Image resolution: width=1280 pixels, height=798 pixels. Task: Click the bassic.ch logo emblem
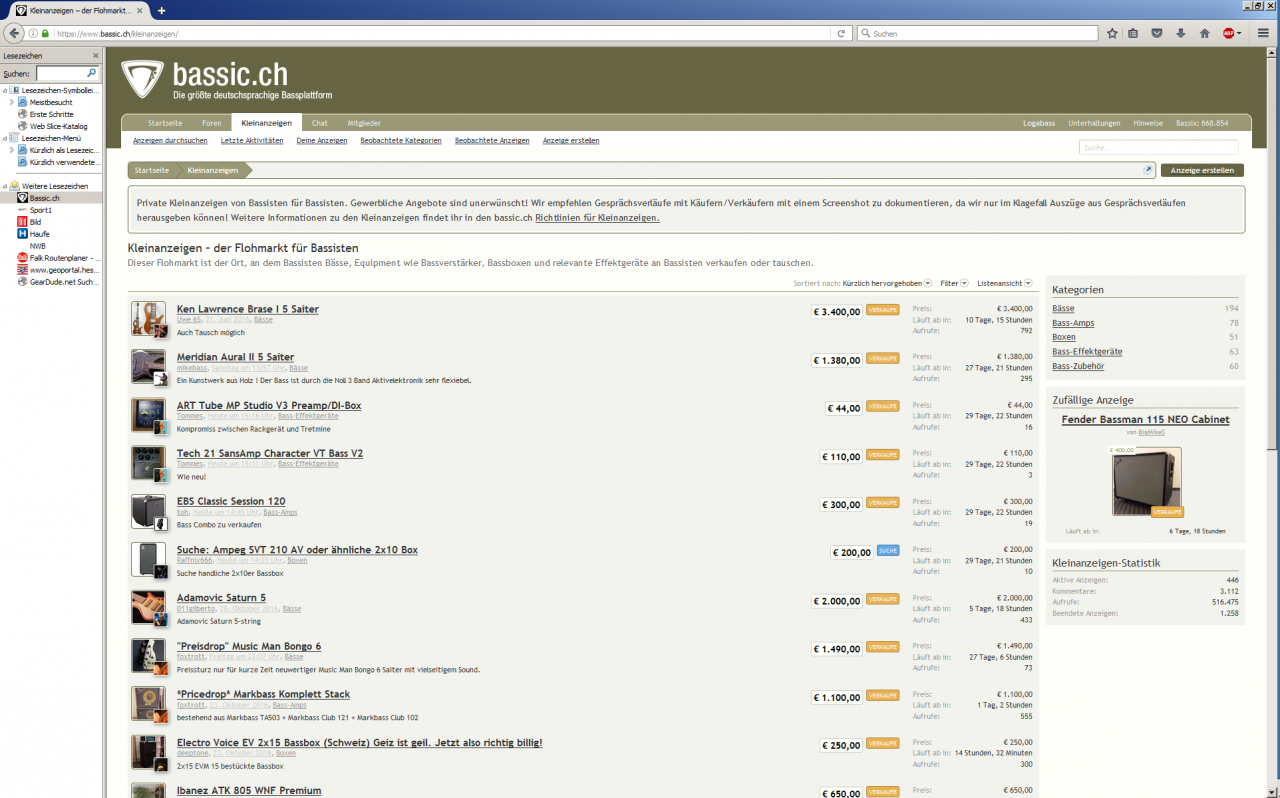142,80
